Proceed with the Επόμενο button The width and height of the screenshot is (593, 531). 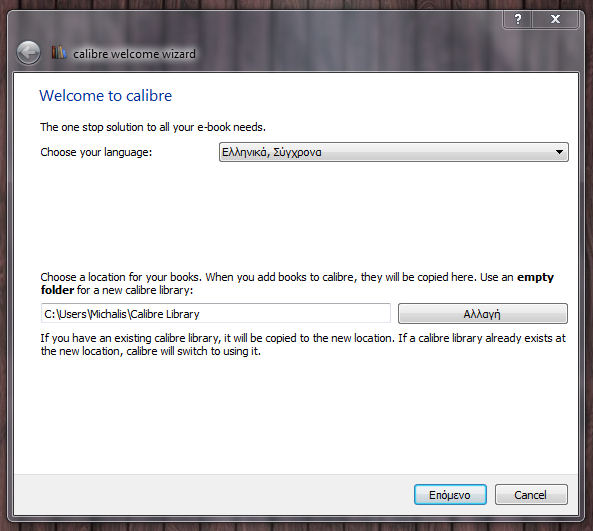coord(450,495)
